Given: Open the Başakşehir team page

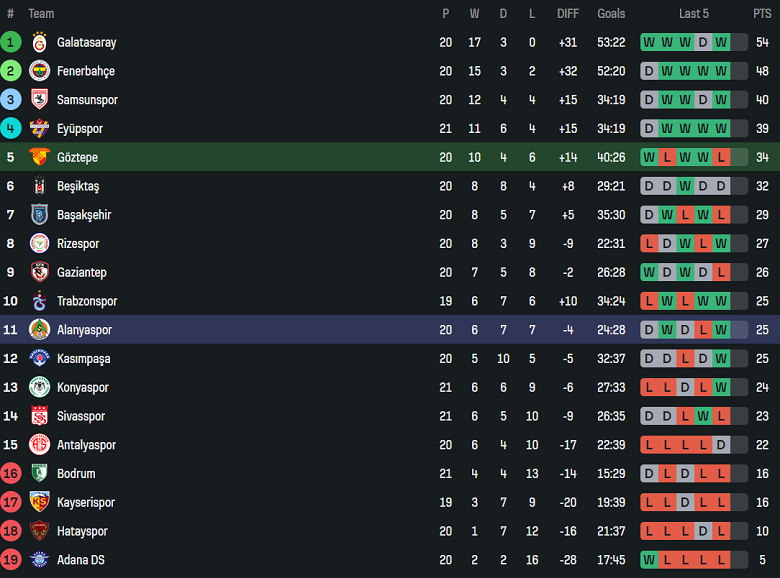Looking at the screenshot, I should pos(84,215).
